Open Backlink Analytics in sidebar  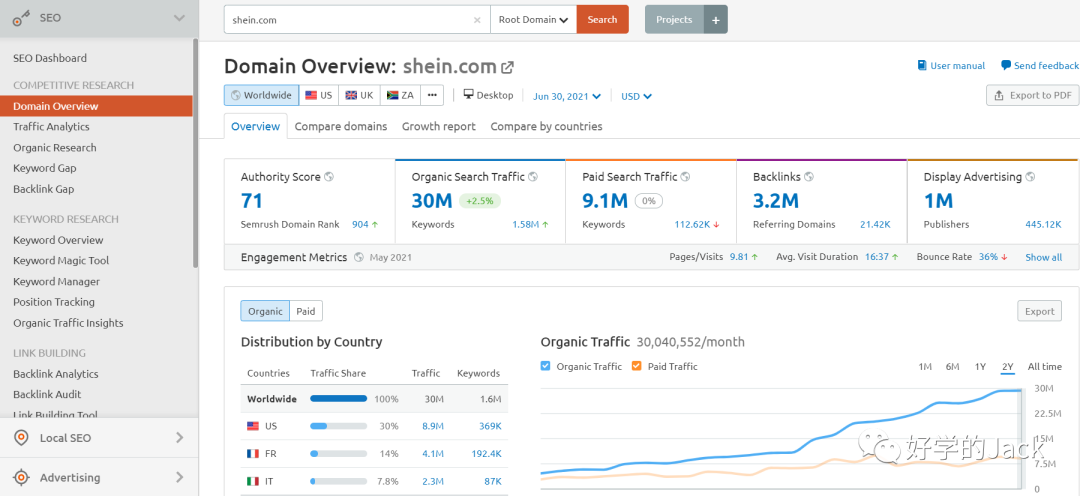point(56,374)
